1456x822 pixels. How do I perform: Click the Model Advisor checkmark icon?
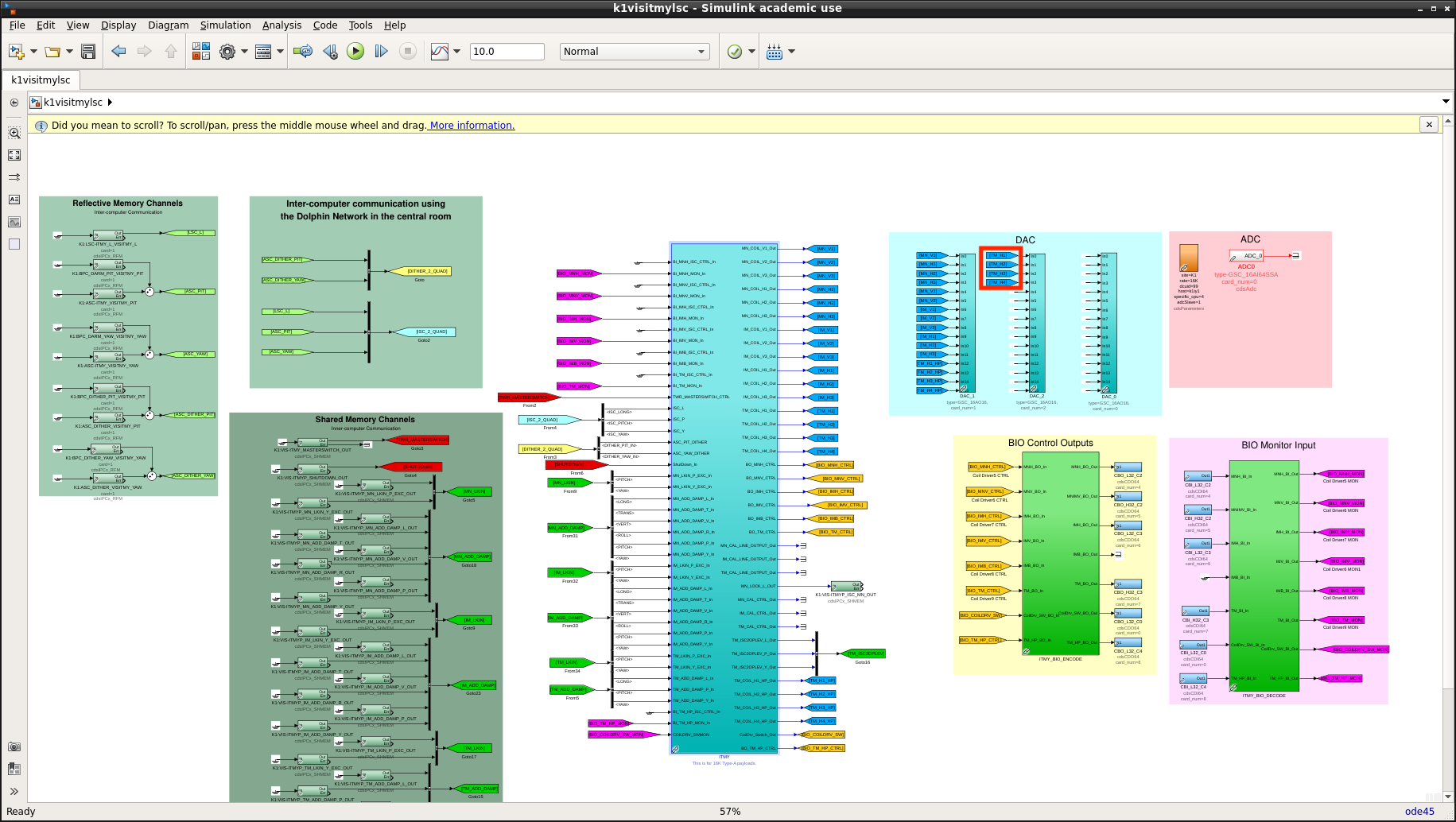click(735, 52)
